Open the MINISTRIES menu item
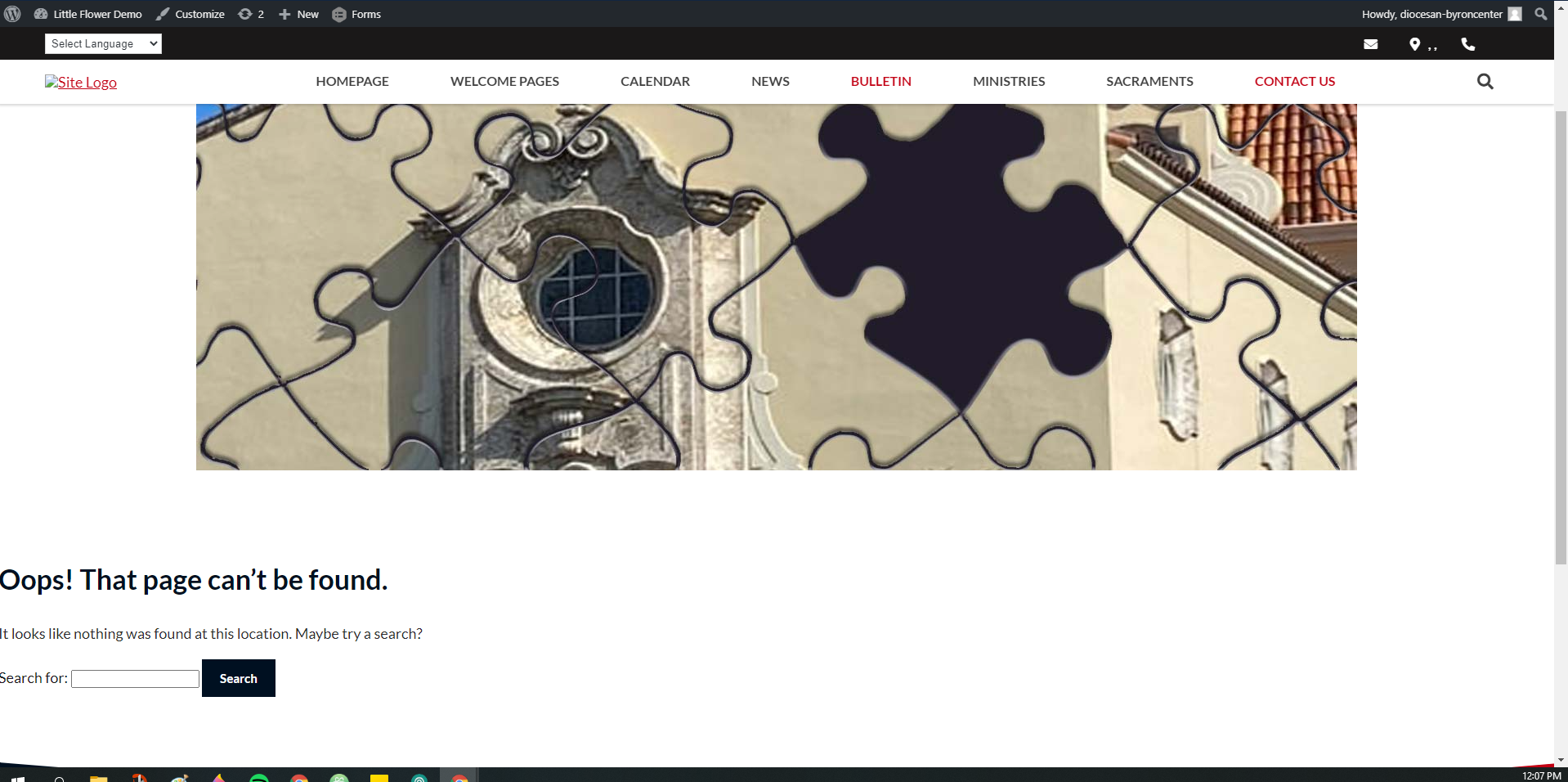 click(x=1008, y=82)
